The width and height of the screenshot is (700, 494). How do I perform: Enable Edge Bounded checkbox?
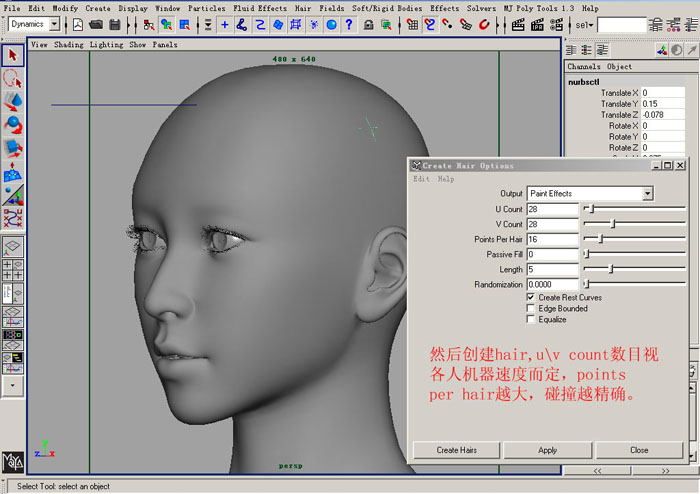click(x=530, y=308)
